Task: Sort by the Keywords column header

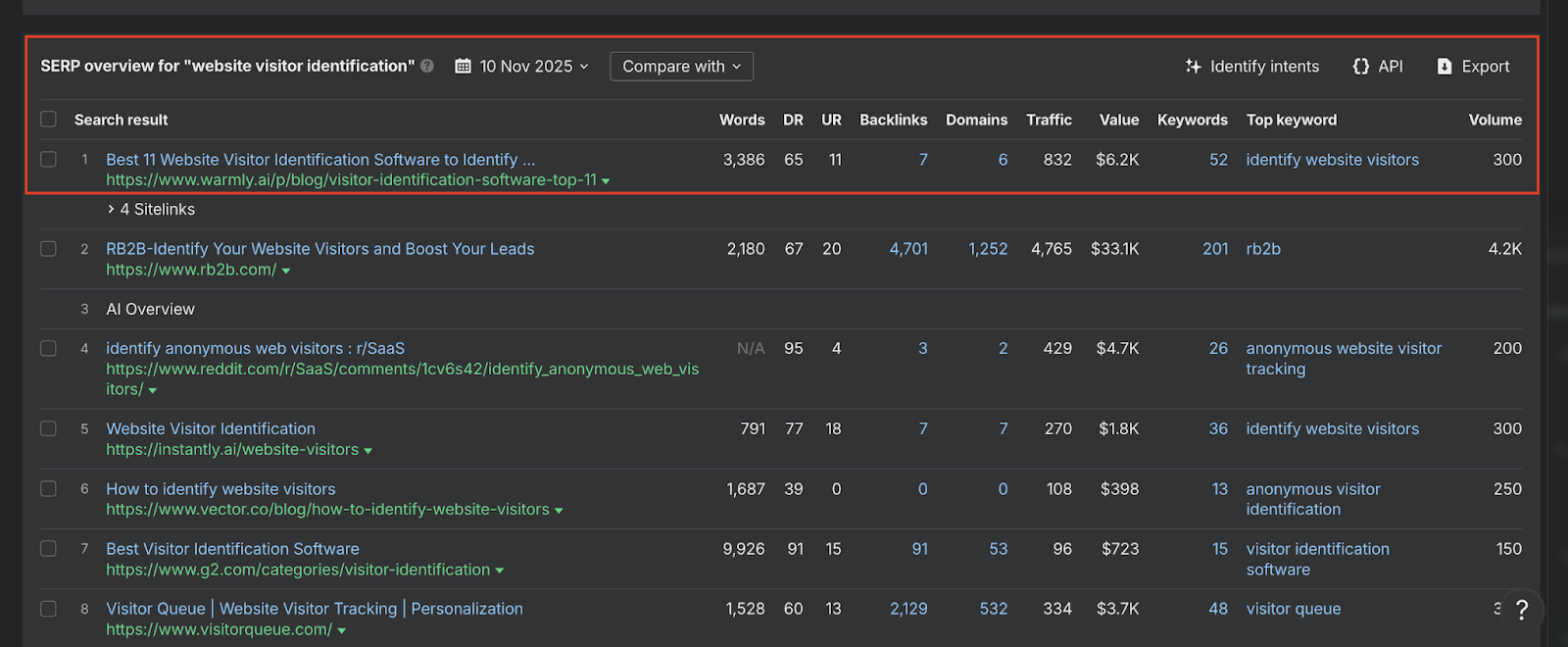Action: tap(1192, 120)
